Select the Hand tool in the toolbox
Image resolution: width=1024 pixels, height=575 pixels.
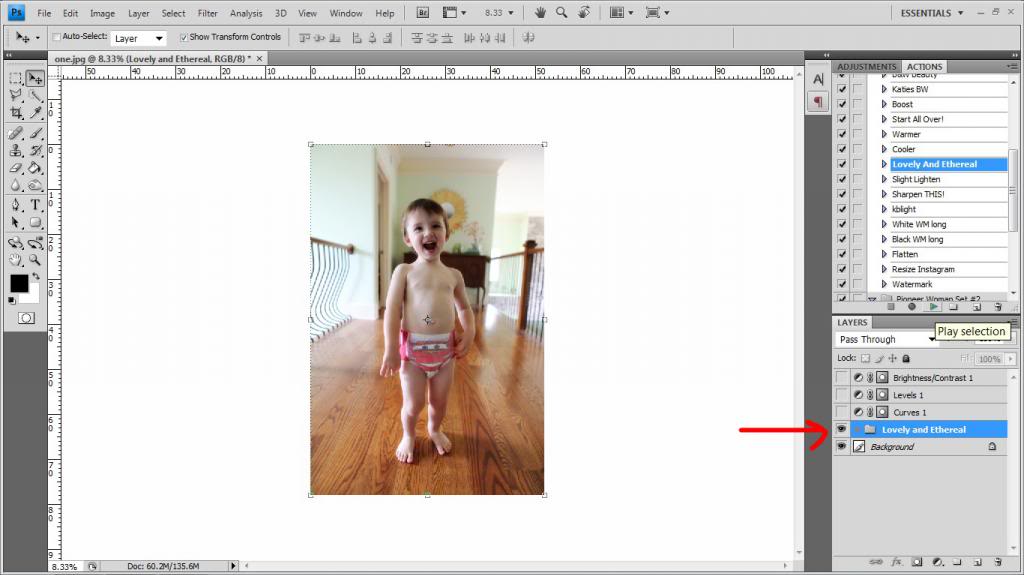(x=16, y=260)
